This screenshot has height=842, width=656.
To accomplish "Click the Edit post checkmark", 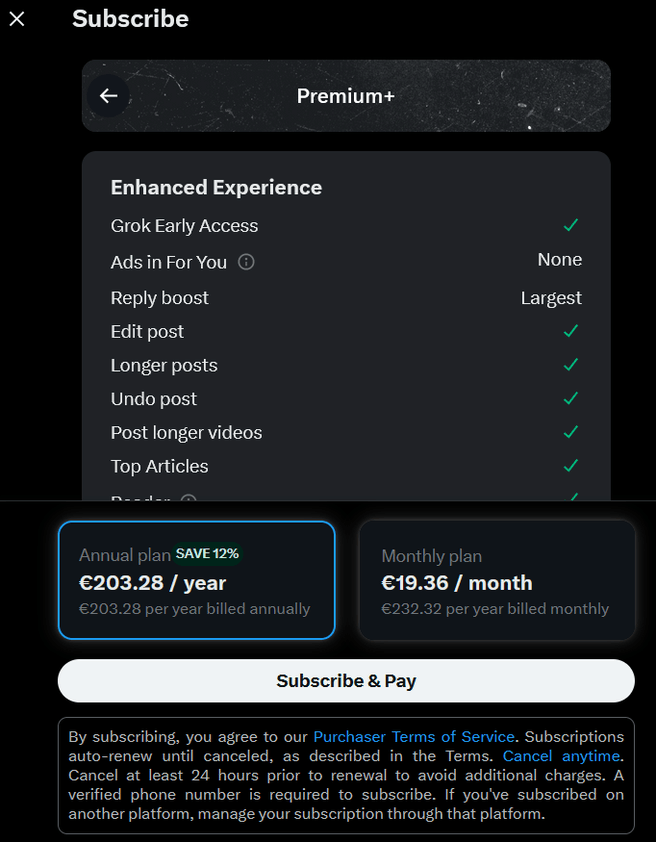I will [571, 331].
